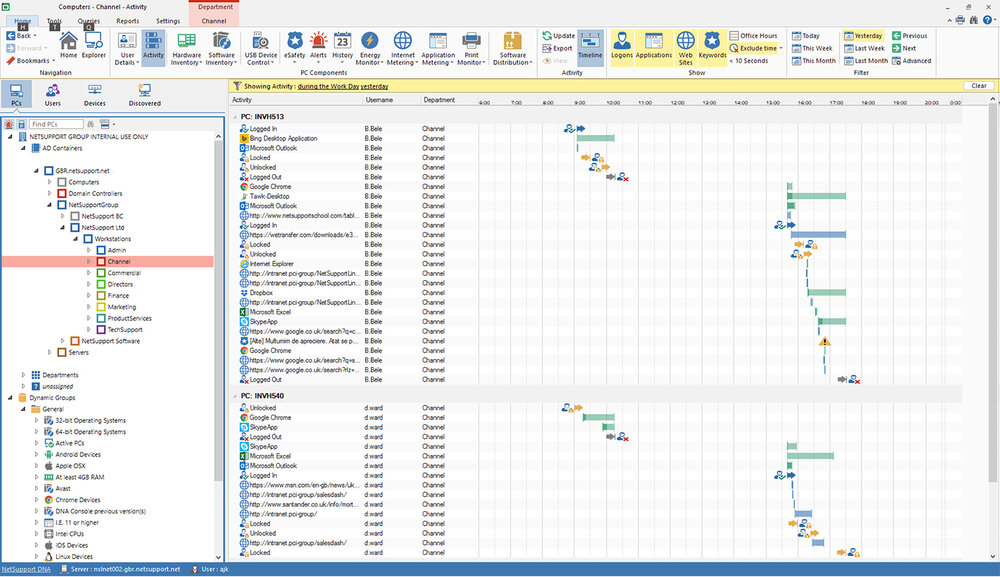Open the Queries ribbon tab
This screenshot has width=1000, height=577.
coord(89,21)
